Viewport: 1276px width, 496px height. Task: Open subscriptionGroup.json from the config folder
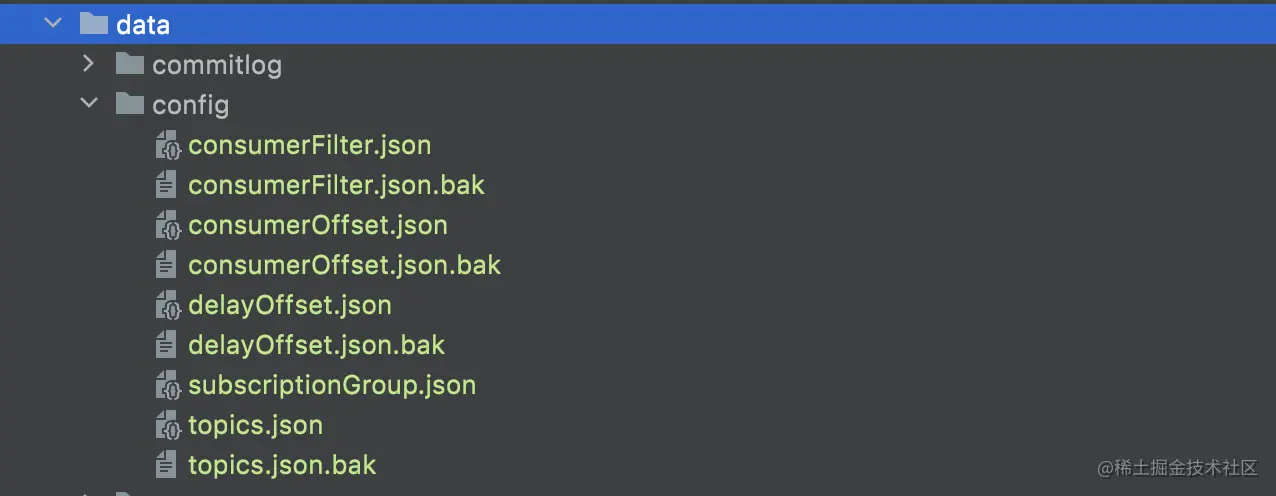[331, 385]
